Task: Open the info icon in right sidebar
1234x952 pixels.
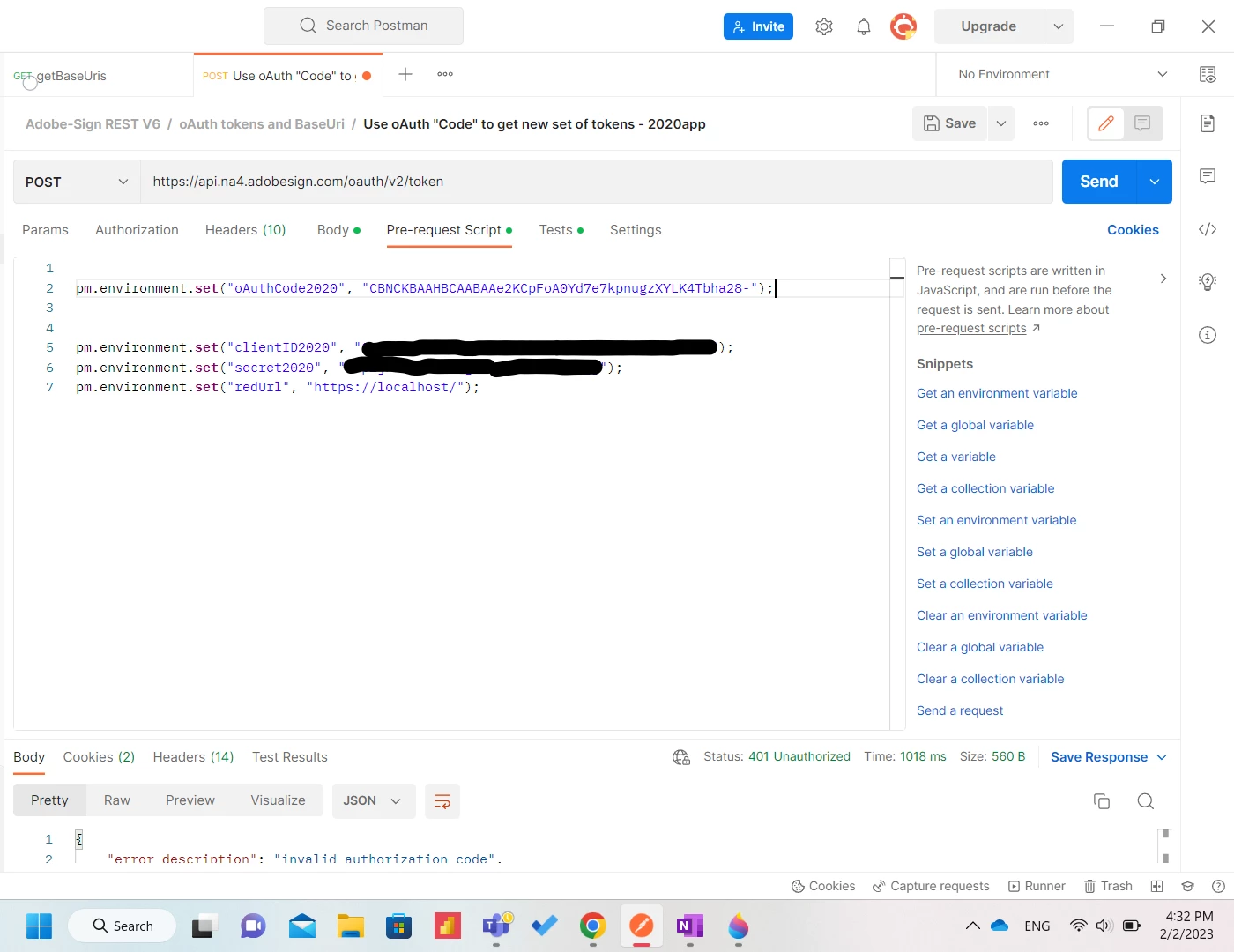Action: coord(1208,335)
